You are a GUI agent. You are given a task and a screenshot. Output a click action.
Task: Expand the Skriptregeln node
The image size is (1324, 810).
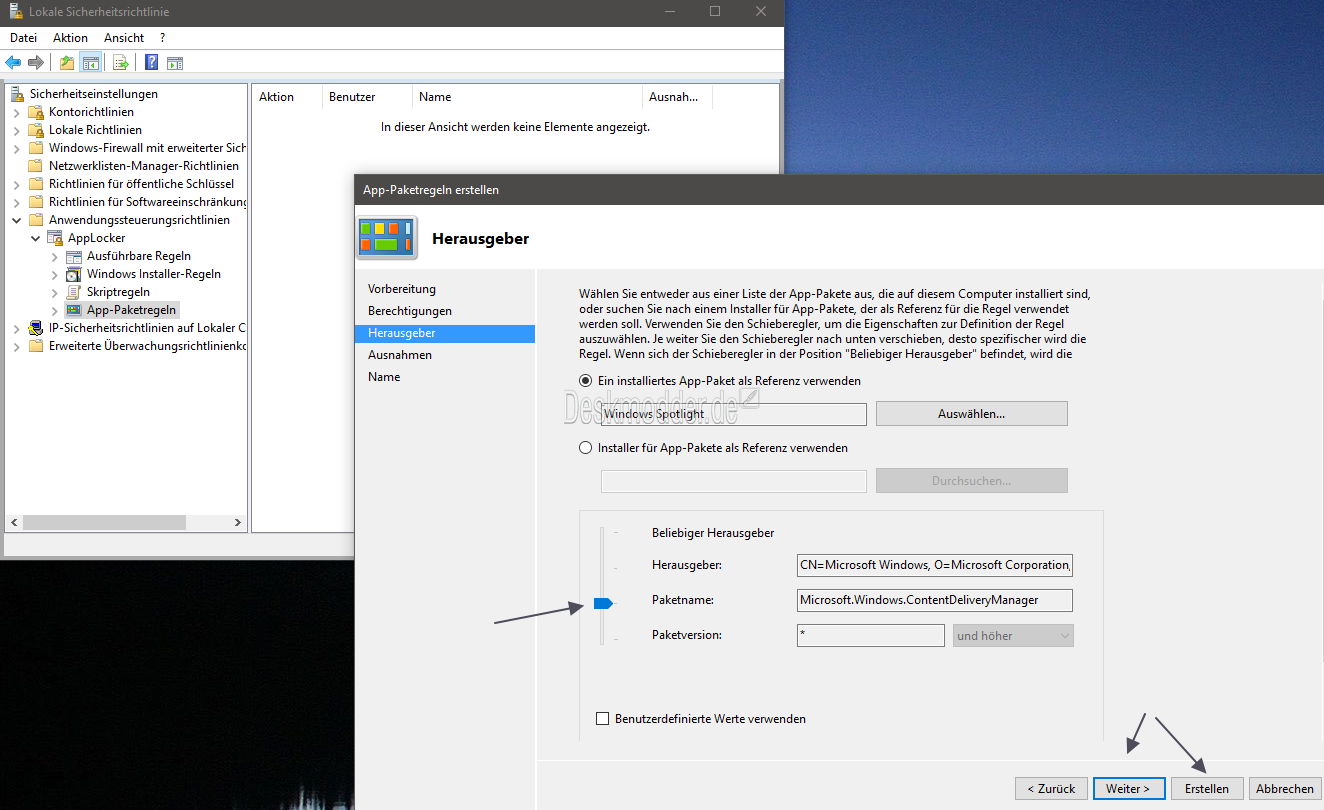pyautogui.click(x=54, y=292)
